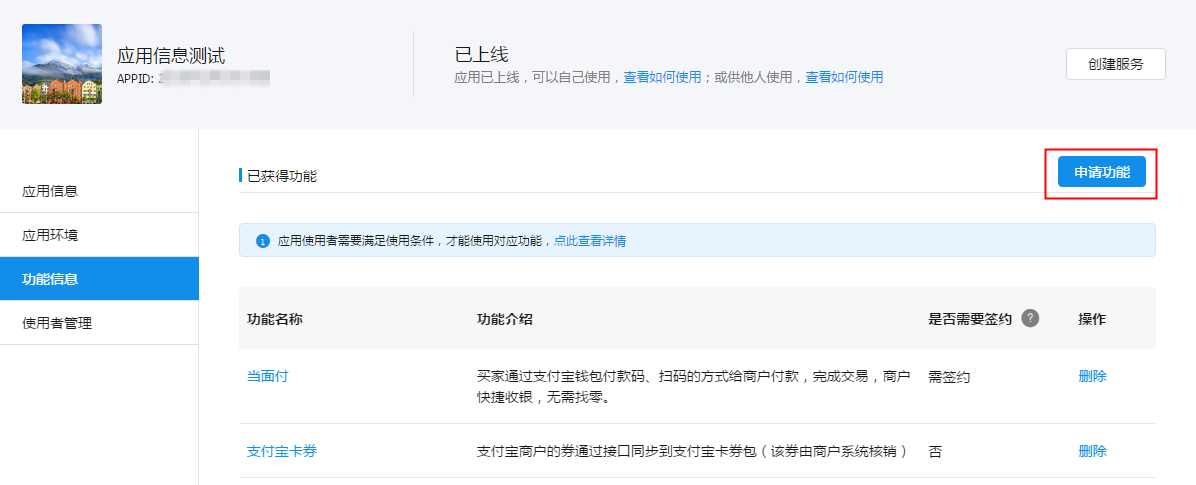Click the 支付宝卡券 description text
Viewport: 1196px width, 485px height.
pyautogui.click(x=692, y=451)
